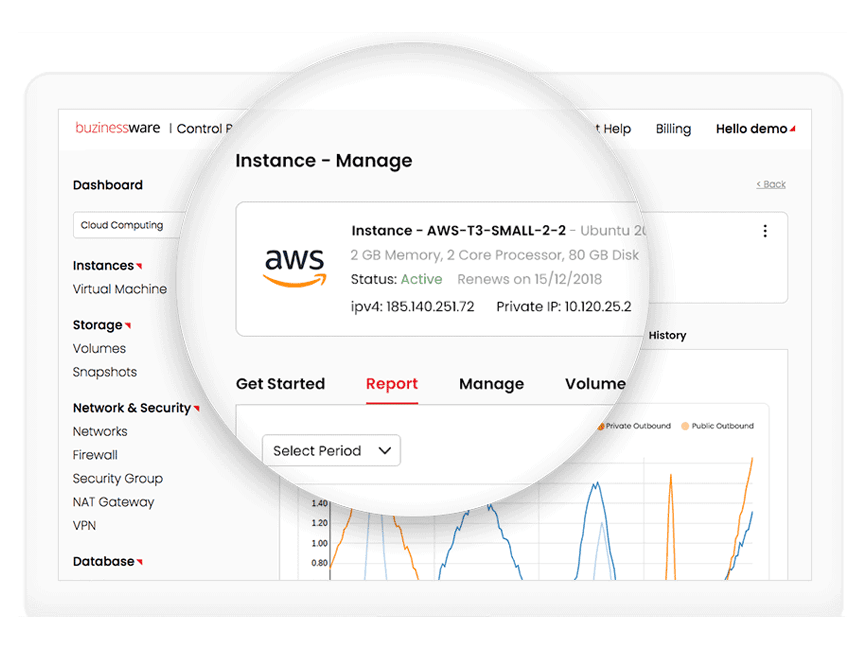Screen dimensions: 865x657
Task: Switch to the Report tab
Action: point(392,384)
